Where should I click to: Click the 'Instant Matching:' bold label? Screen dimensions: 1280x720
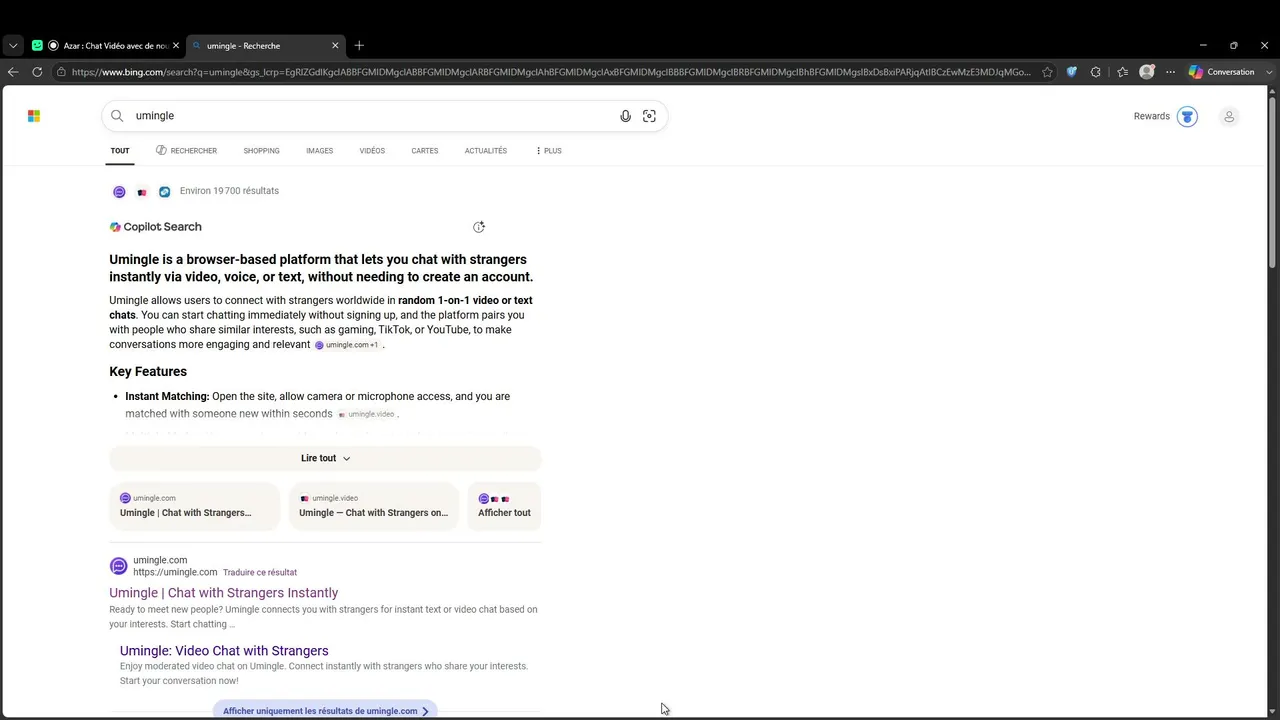pos(167,397)
